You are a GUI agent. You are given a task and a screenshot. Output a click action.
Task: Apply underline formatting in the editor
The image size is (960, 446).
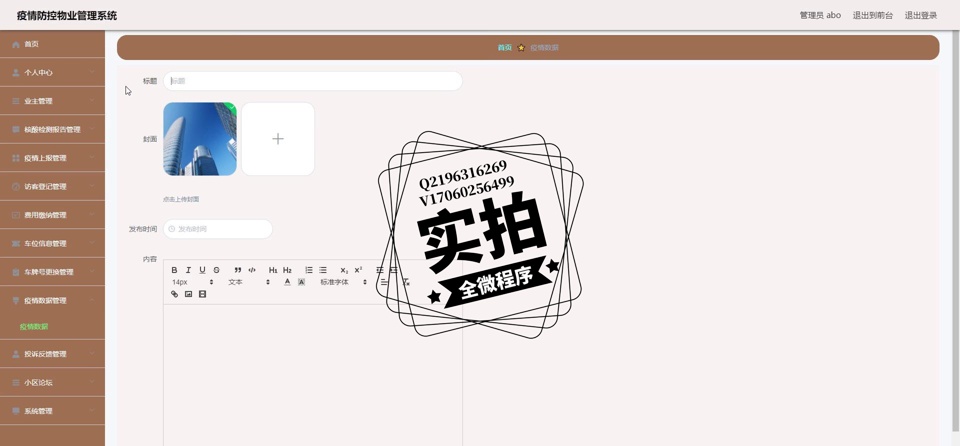[x=202, y=270]
